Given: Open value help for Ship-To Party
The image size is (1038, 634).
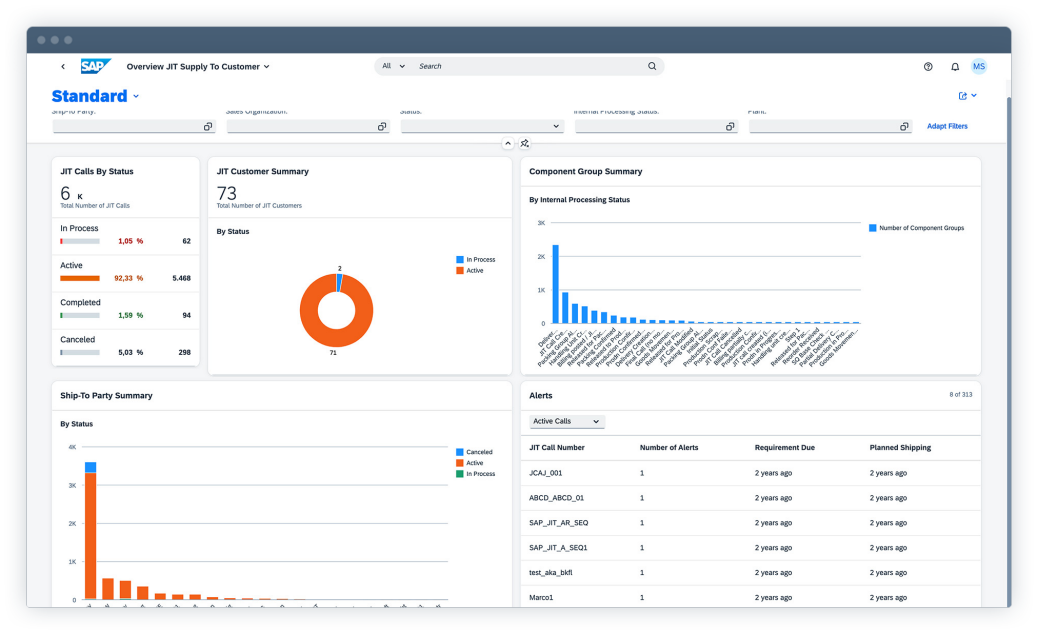Looking at the screenshot, I should (x=208, y=127).
